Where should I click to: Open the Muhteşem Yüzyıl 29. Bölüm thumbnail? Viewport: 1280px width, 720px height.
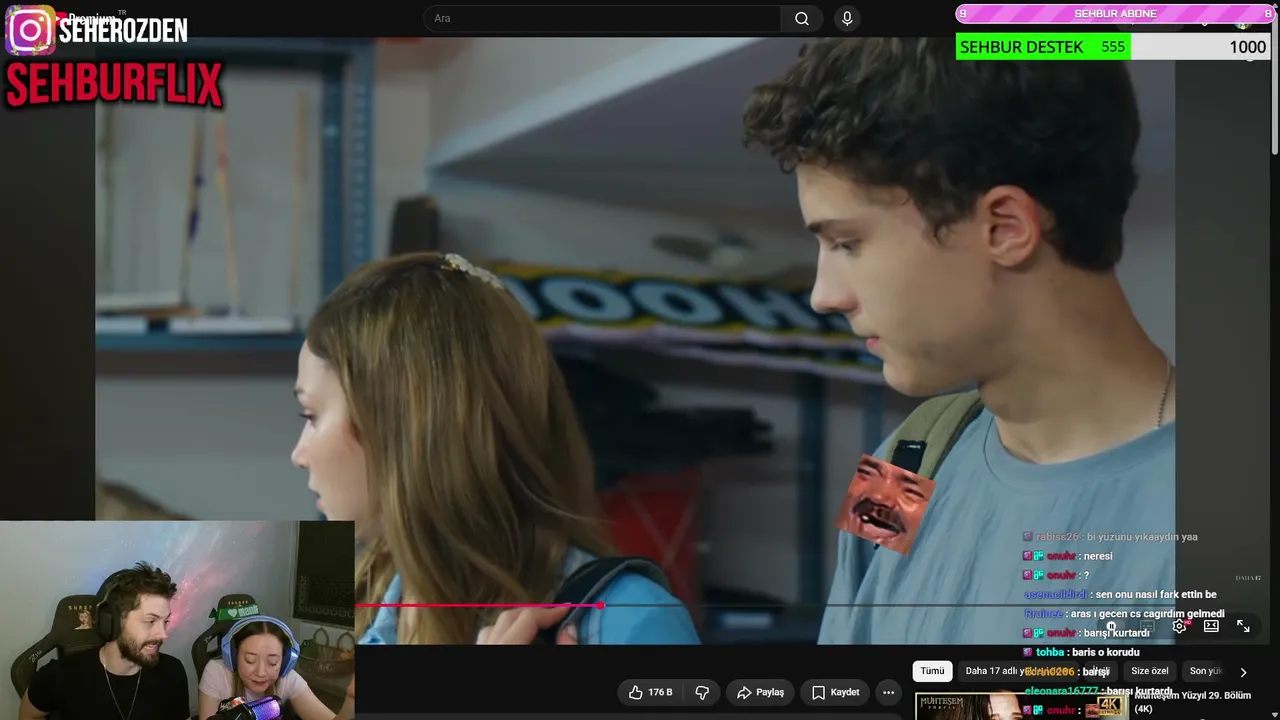[1020, 706]
